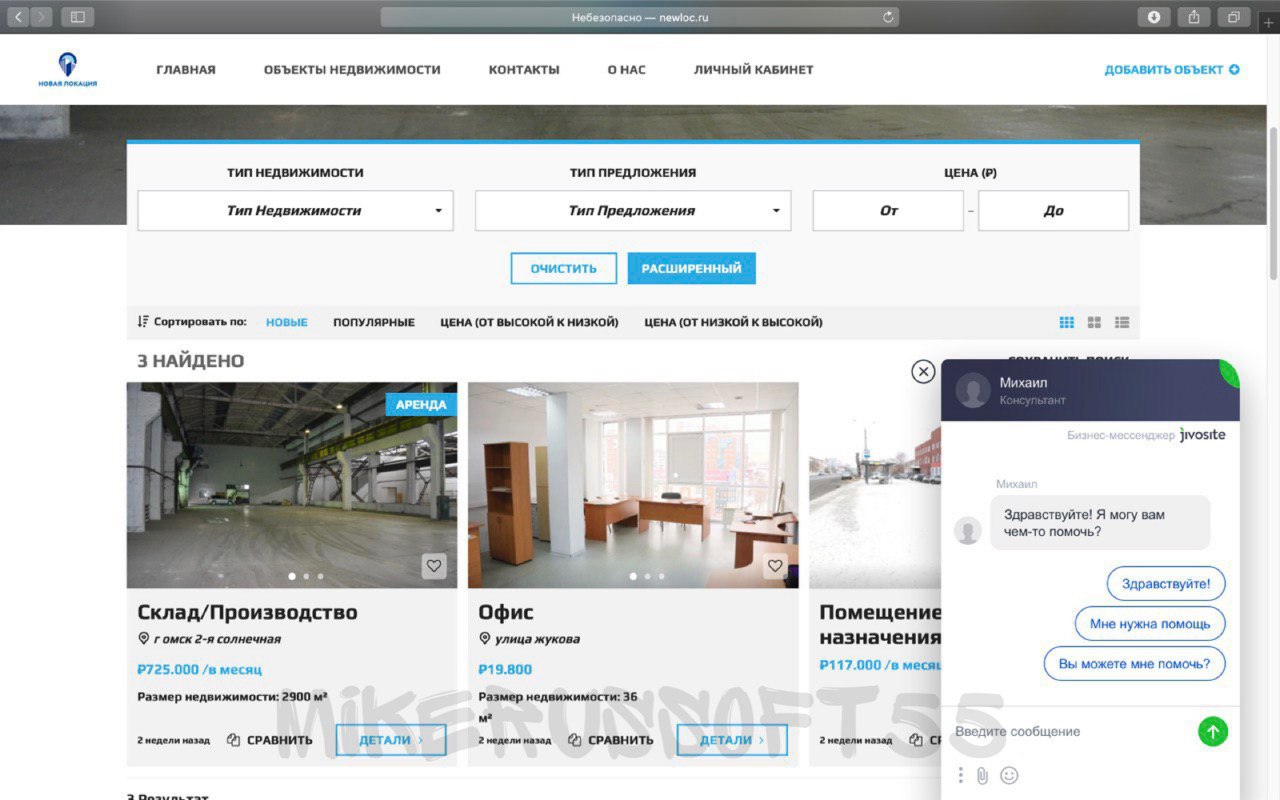Choose Вы можете мне помочь? quick reply
Image resolution: width=1280 pixels, height=800 pixels.
pyautogui.click(x=1135, y=664)
